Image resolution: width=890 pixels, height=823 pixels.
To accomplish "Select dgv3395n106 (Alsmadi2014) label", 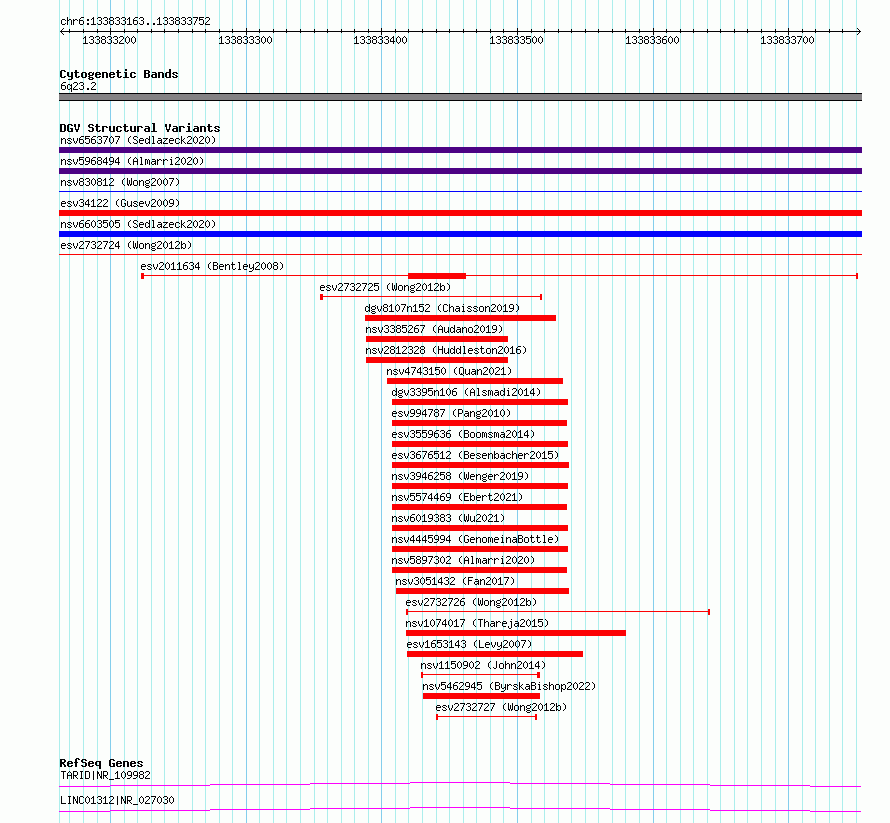I will [x=466, y=392].
